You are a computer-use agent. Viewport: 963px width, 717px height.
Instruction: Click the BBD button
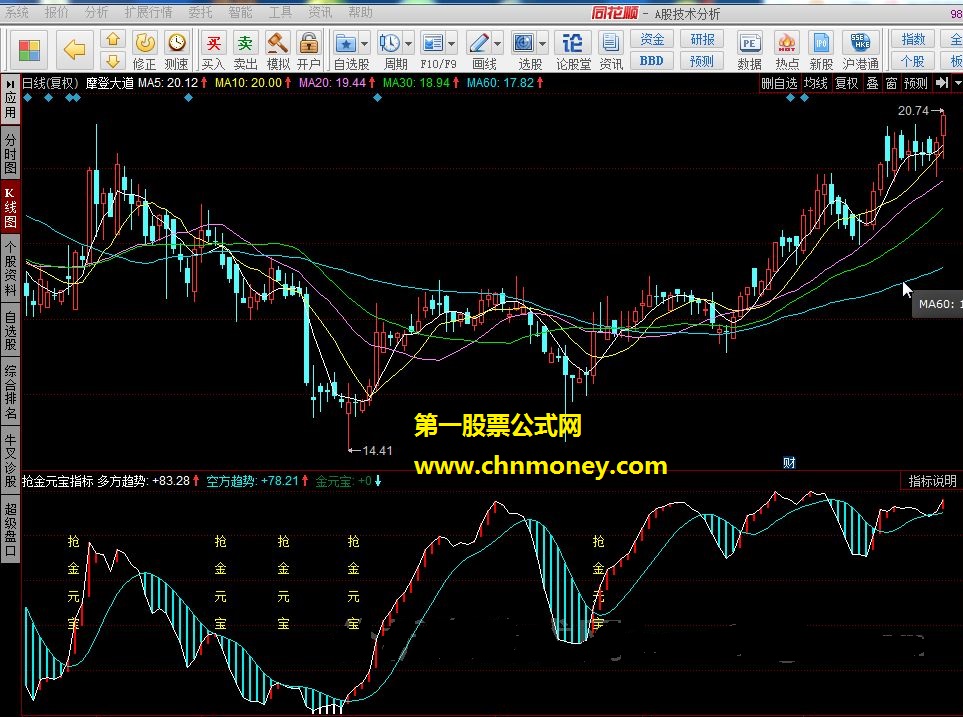[652, 61]
